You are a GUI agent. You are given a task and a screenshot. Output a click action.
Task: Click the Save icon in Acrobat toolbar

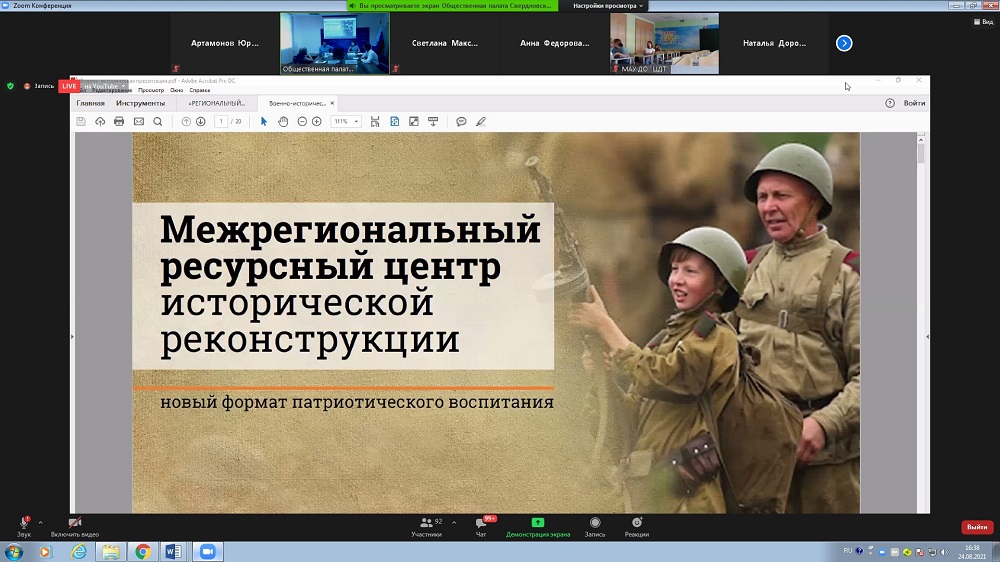coord(81,121)
